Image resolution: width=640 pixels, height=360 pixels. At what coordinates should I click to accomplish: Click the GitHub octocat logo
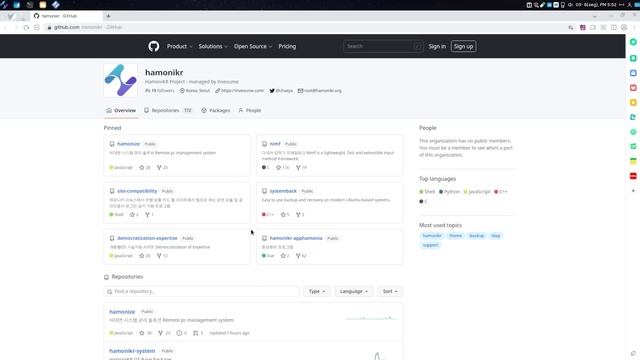153,46
